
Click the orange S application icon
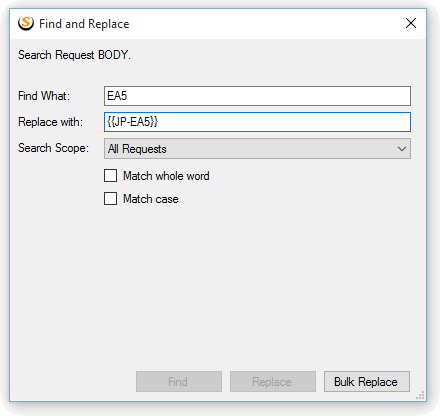(x=26, y=23)
